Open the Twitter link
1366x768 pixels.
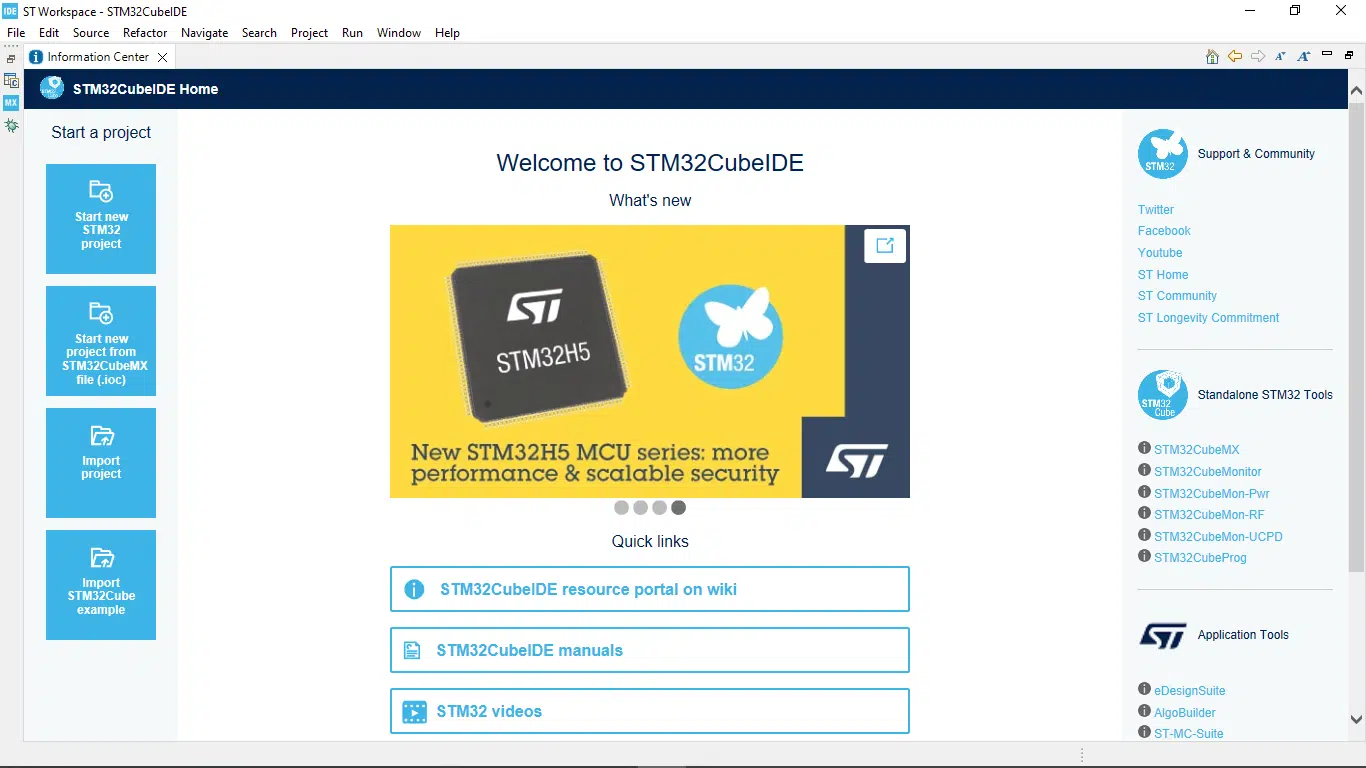point(1156,210)
